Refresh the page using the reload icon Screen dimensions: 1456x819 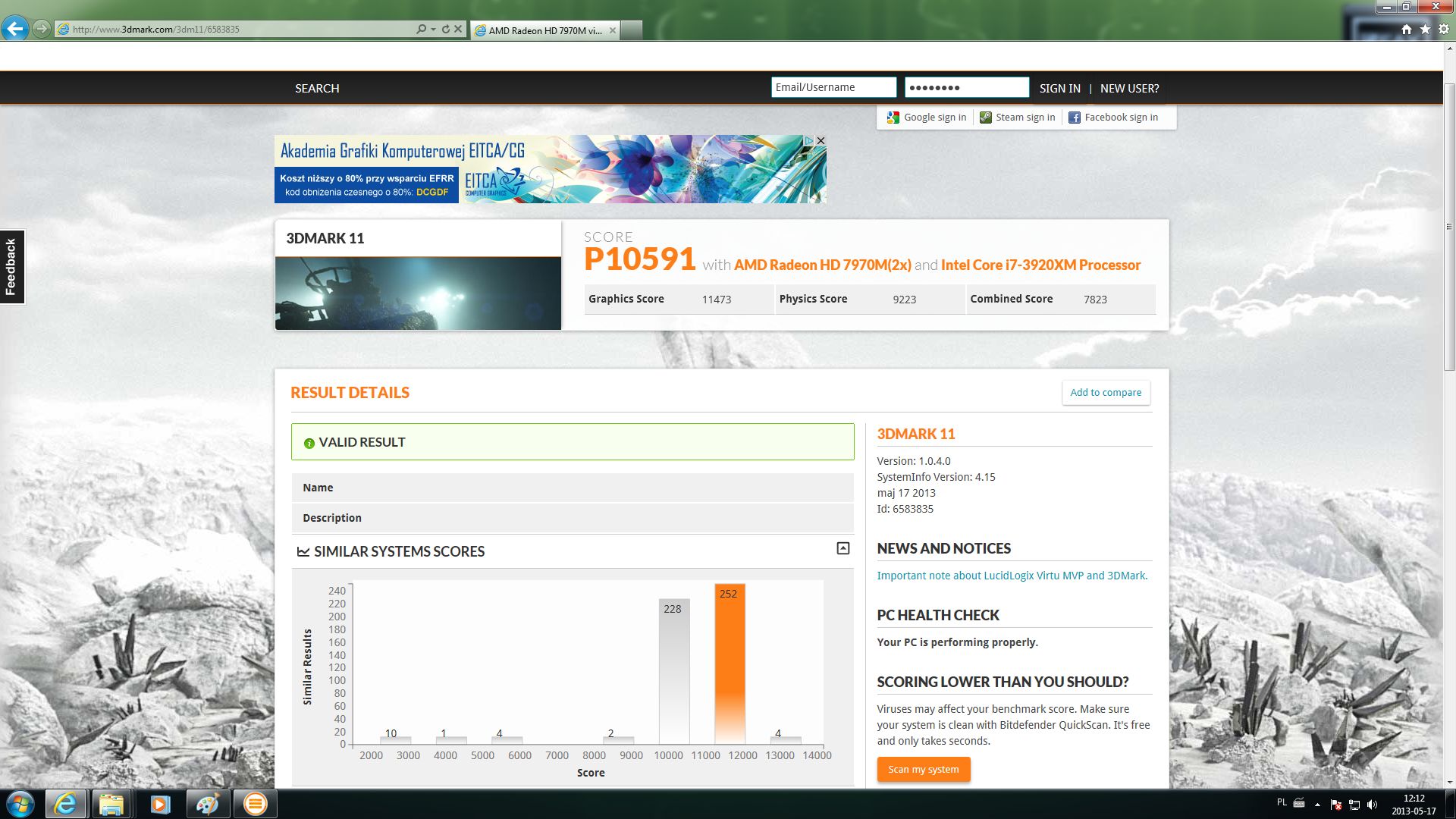pyautogui.click(x=446, y=29)
